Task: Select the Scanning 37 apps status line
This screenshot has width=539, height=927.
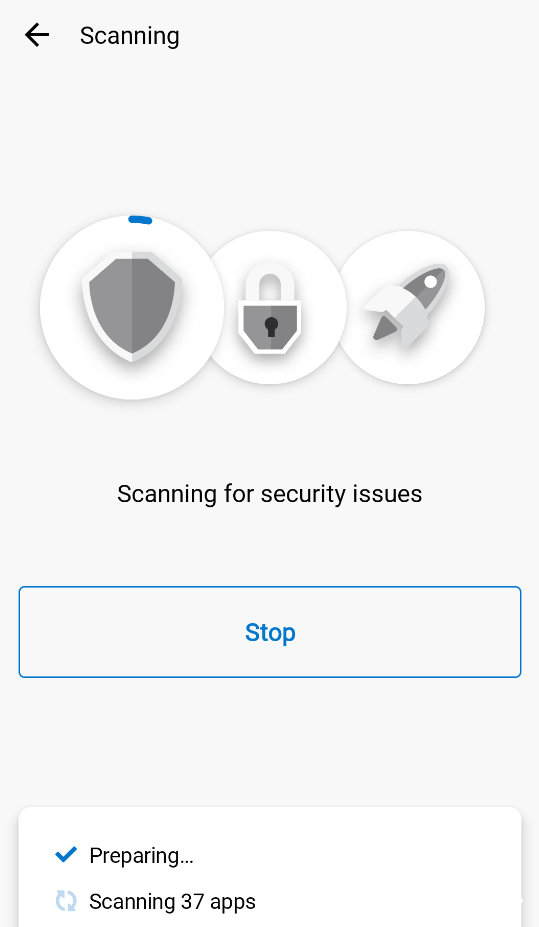Action: pos(173,902)
